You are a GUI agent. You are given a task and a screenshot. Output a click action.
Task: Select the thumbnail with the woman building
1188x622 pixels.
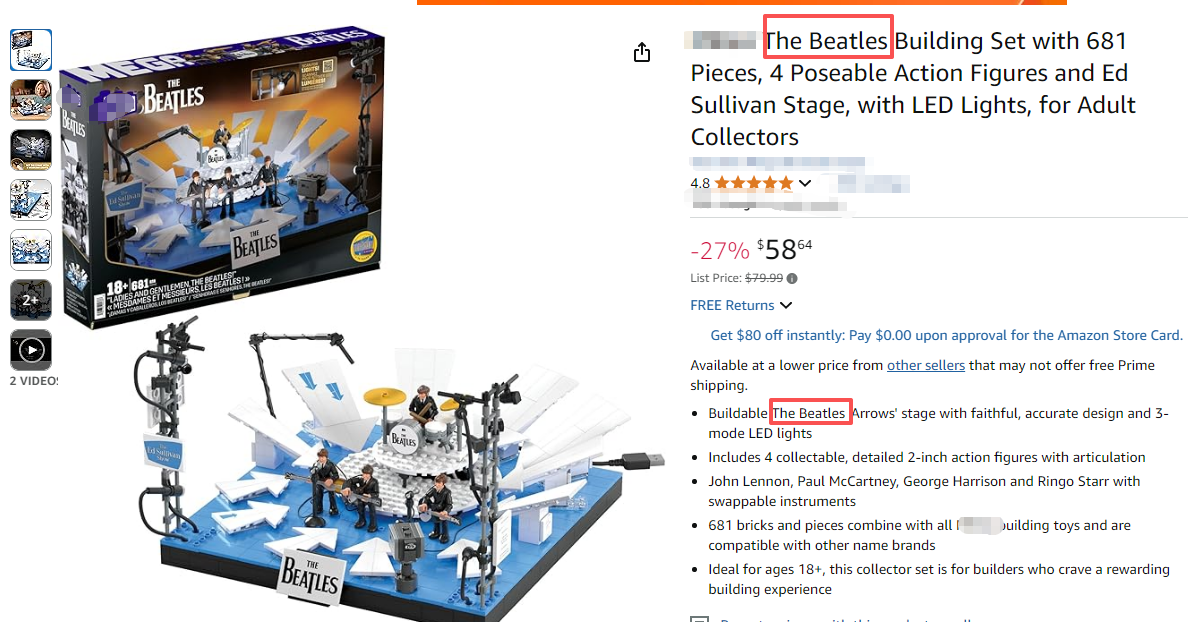pyautogui.click(x=31, y=100)
